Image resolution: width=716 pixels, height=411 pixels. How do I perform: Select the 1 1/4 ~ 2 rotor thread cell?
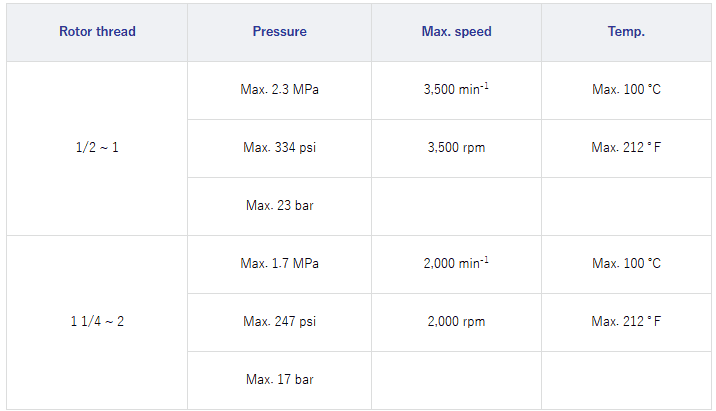[97, 322]
